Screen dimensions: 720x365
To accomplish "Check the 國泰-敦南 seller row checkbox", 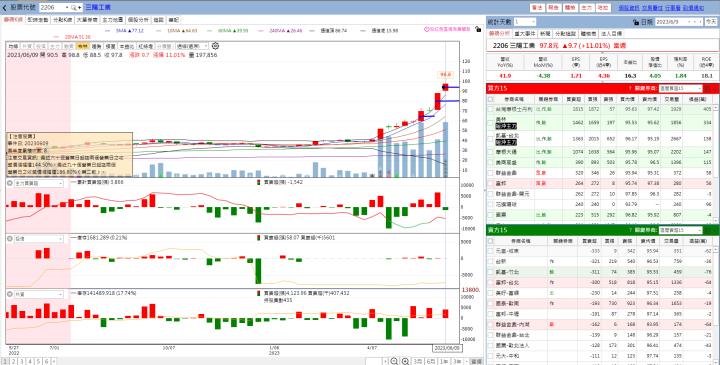I will point(491,303).
